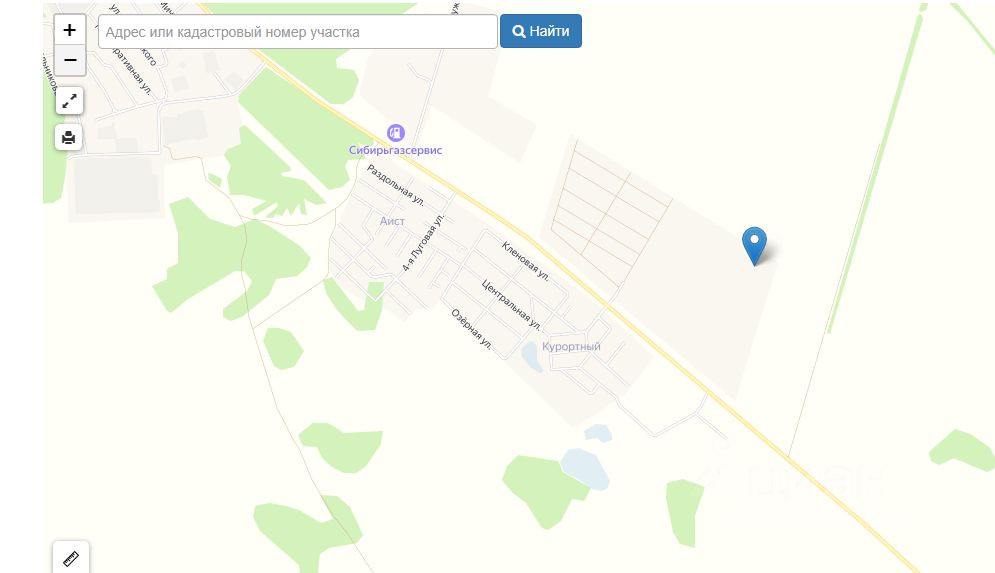Screen dimensions: 995x573
Task: Click the large blue pond south of Курортный
Action: pos(584,469)
